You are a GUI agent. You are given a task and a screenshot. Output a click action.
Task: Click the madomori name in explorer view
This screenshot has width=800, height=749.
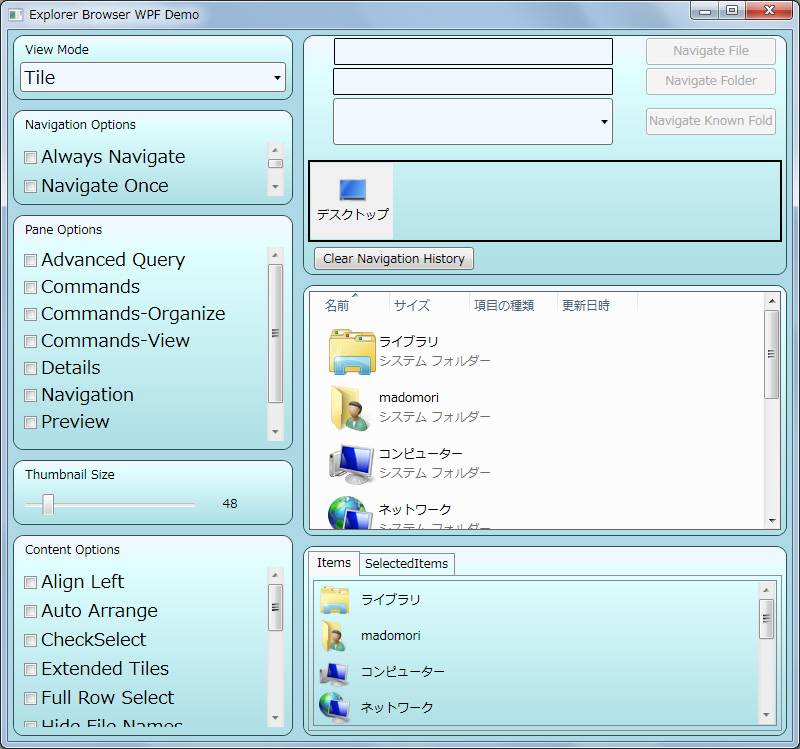(409, 397)
